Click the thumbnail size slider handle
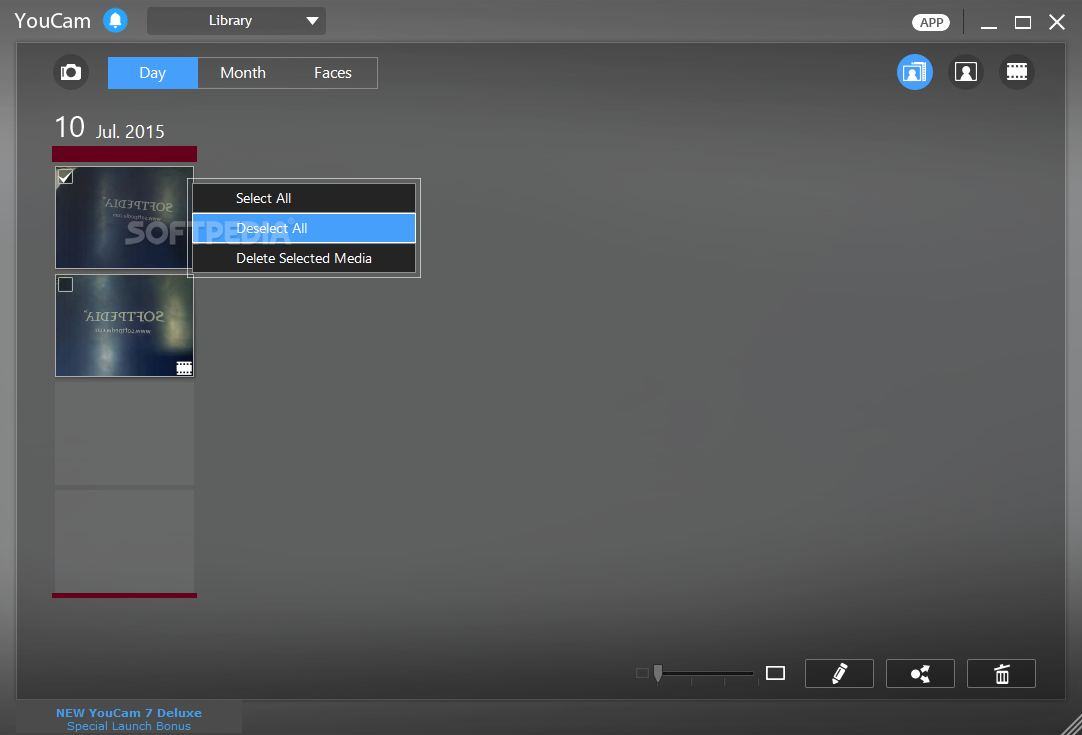 click(658, 674)
